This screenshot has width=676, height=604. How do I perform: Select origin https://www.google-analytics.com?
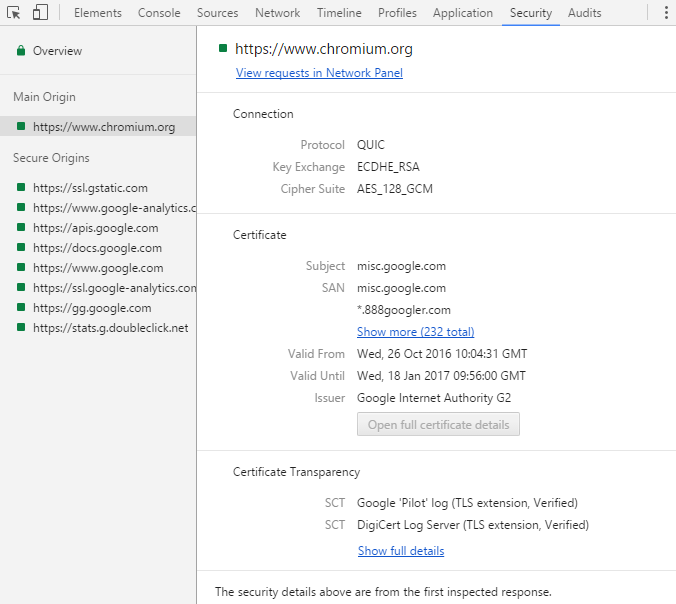(114, 208)
